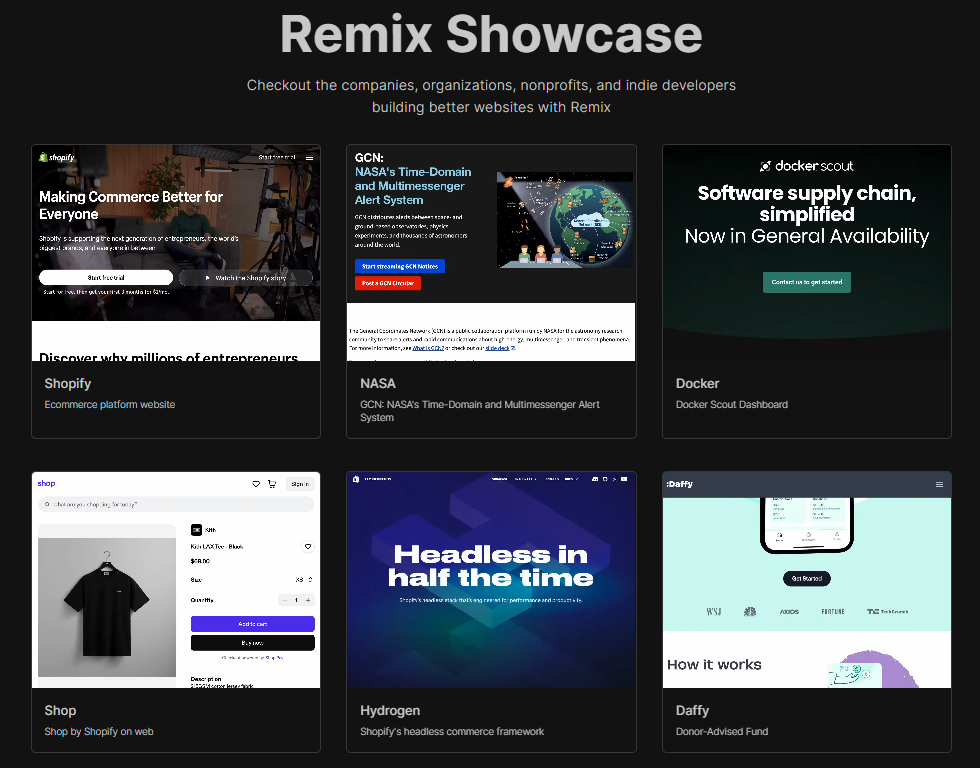Viewport: 980px width, 768px height.
Task: Click the WSJ logo in Daffy preview
Action: (714, 612)
